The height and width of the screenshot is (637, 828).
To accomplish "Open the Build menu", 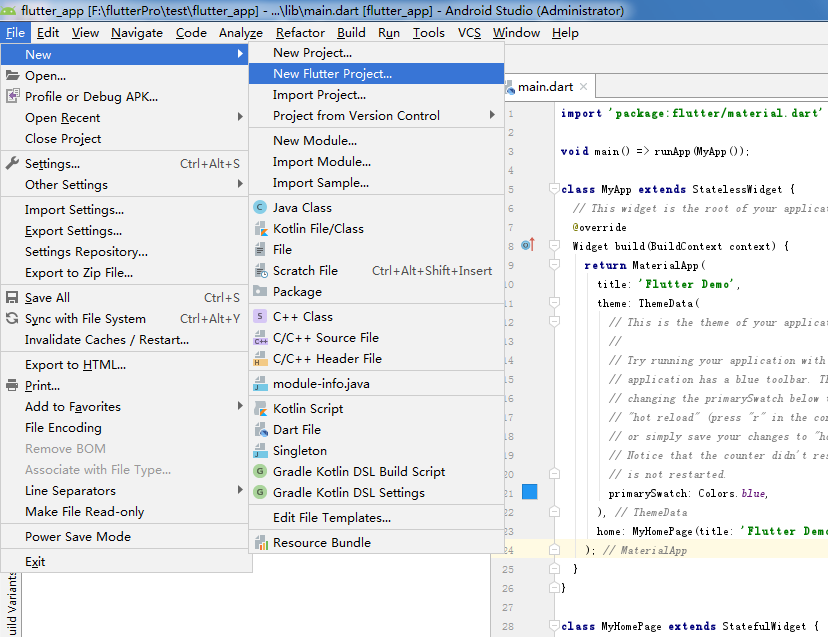I will 351,33.
